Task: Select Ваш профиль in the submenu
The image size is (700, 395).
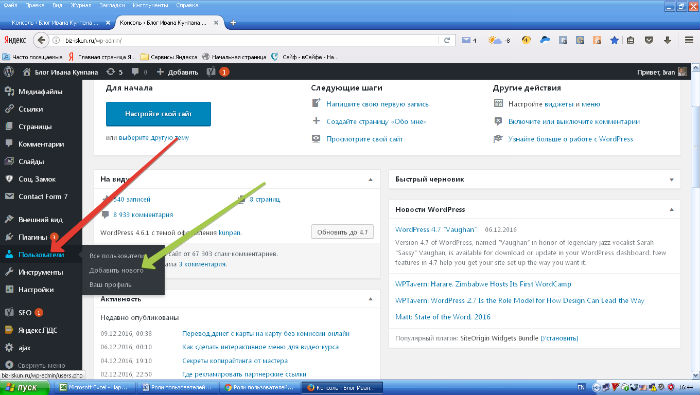Action: [x=110, y=284]
